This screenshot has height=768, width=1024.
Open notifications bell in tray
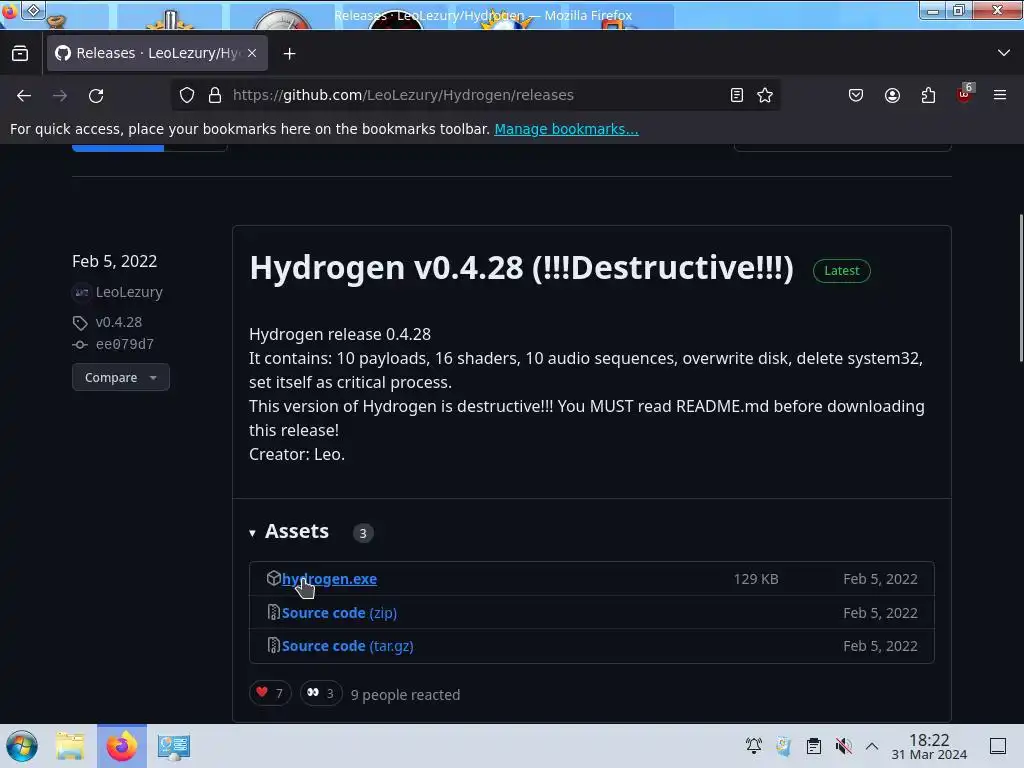coord(754,746)
